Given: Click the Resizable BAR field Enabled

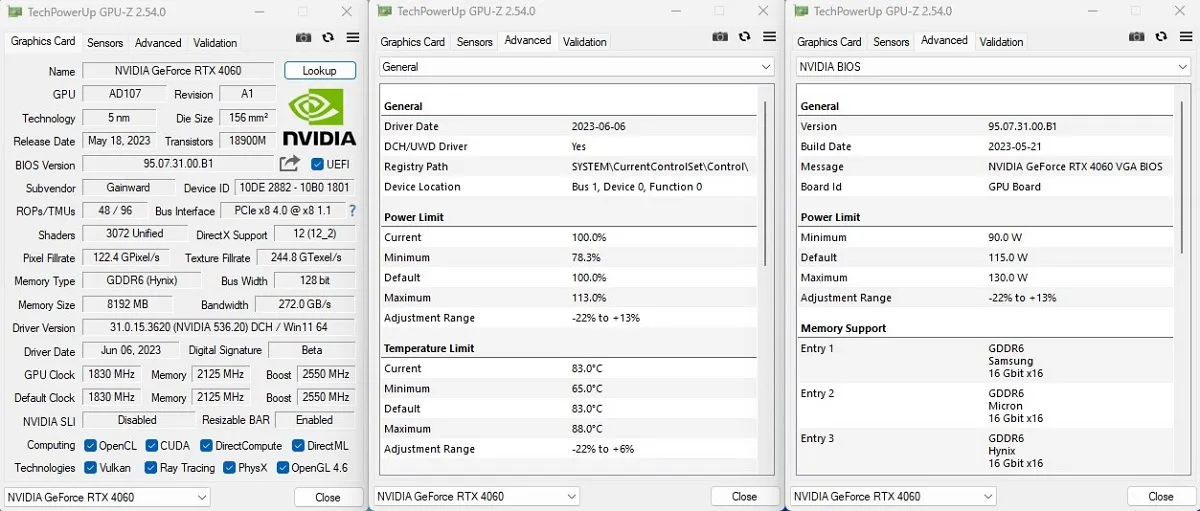Looking at the screenshot, I should tap(314, 420).
